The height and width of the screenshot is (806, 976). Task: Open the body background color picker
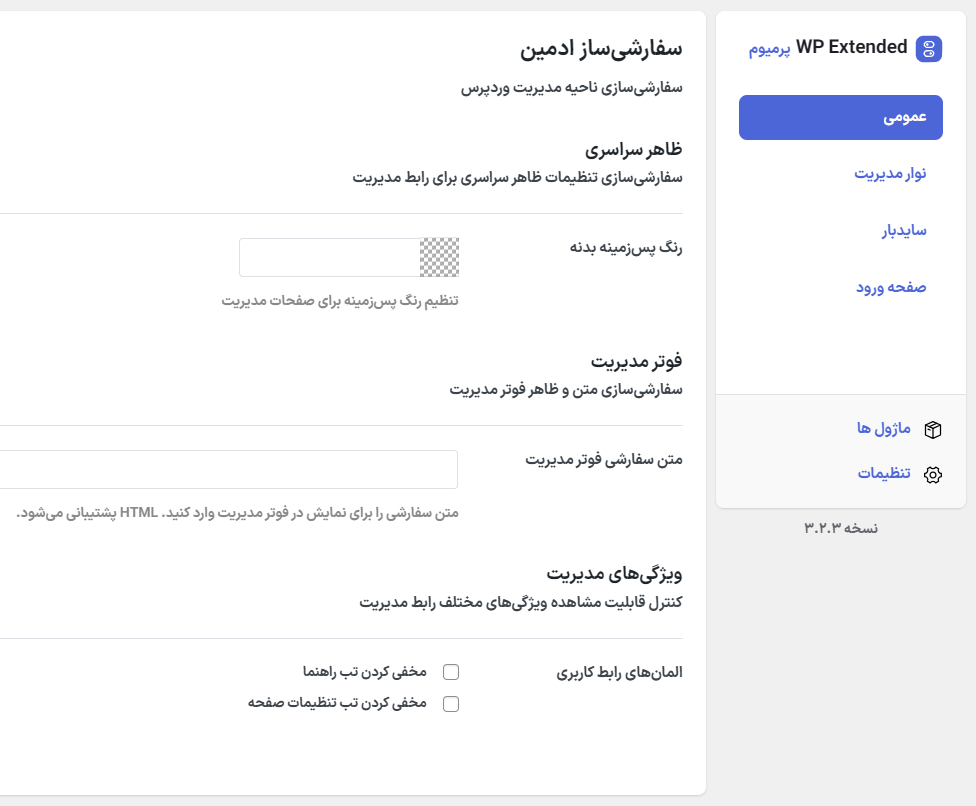pos(330,257)
